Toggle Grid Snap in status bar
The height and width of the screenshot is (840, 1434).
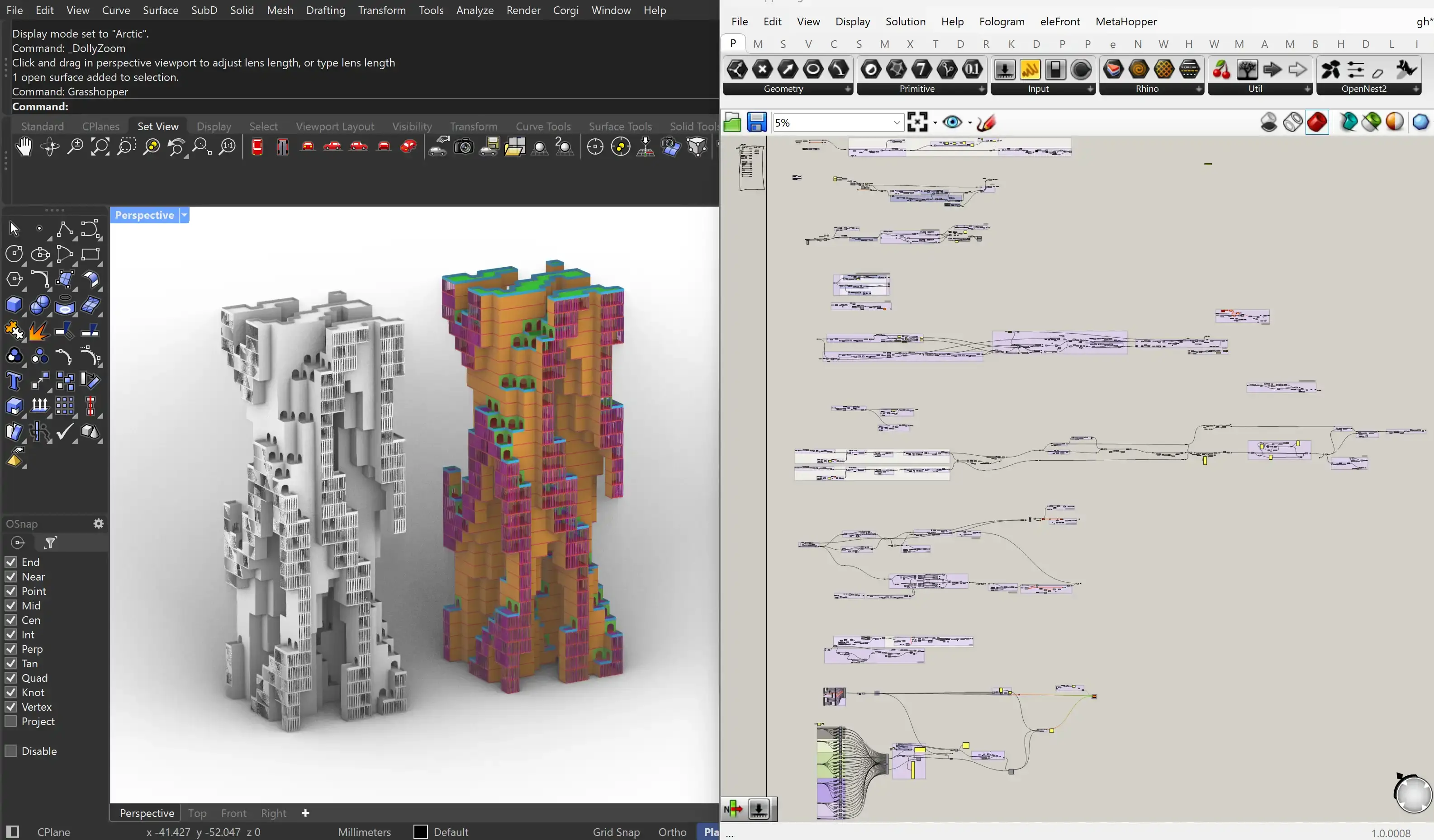(616, 832)
